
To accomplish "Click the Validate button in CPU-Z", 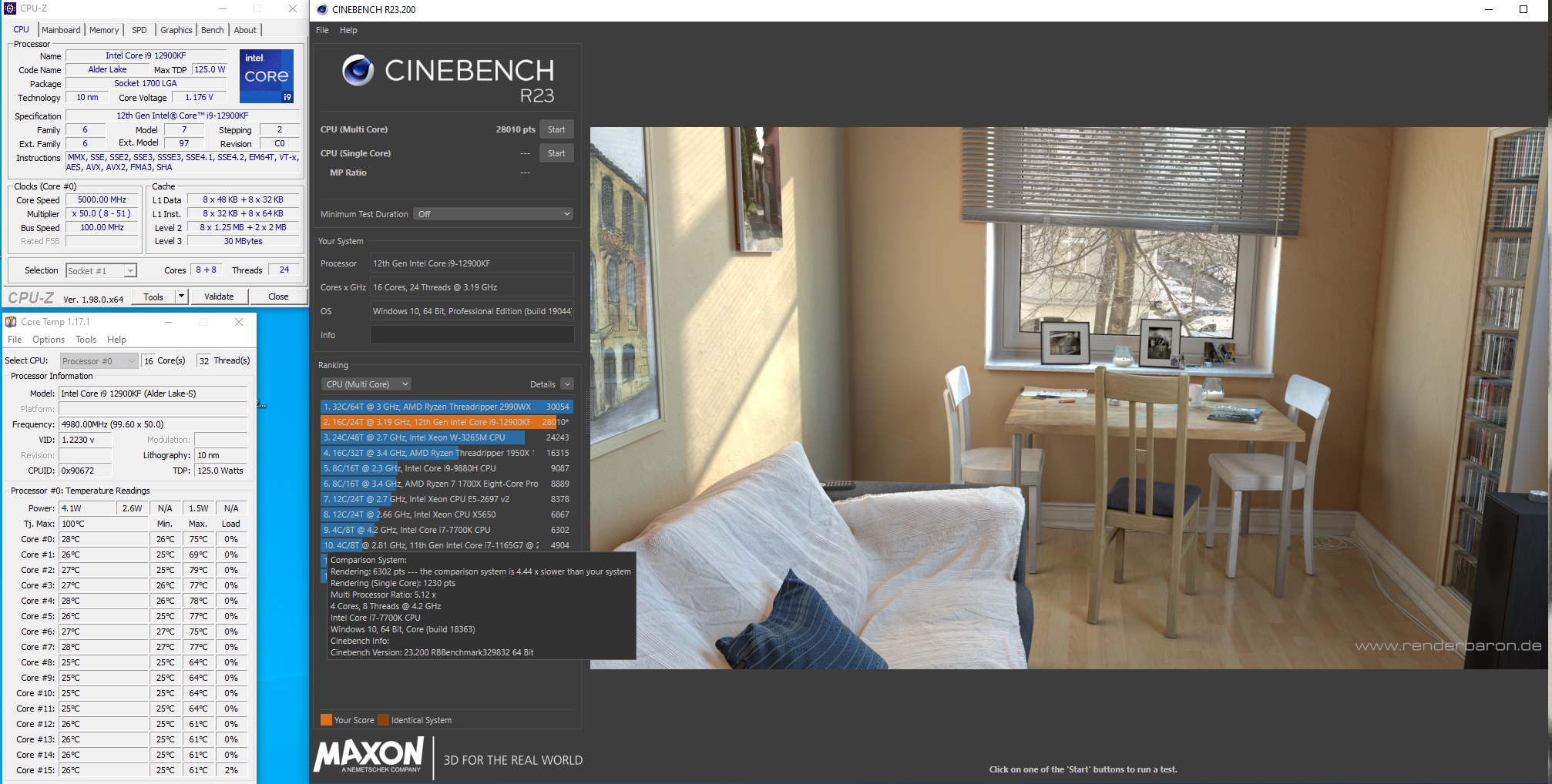I will [219, 297].
